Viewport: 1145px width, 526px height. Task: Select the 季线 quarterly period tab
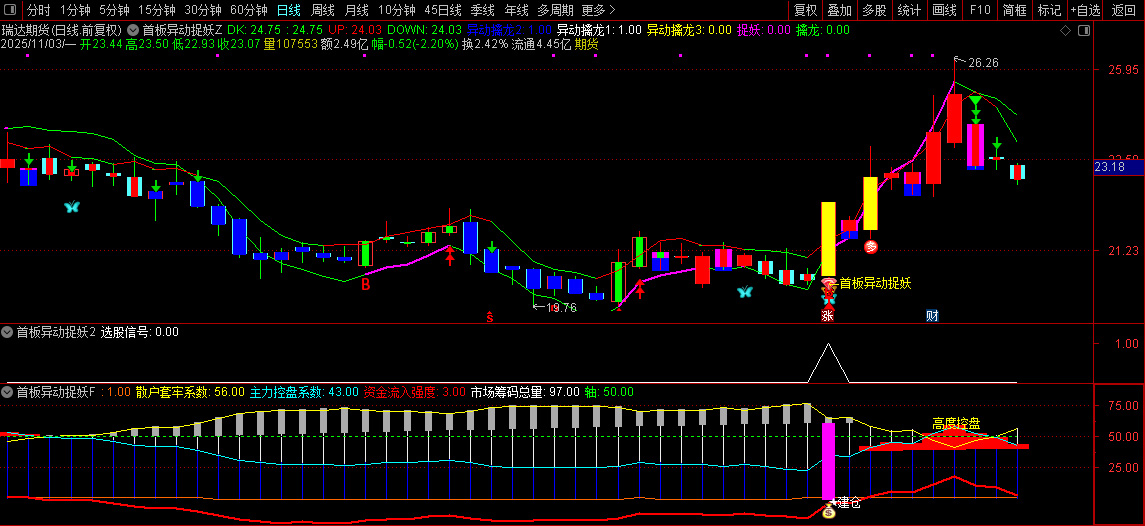pyautogui.click(x=482, y=10)
